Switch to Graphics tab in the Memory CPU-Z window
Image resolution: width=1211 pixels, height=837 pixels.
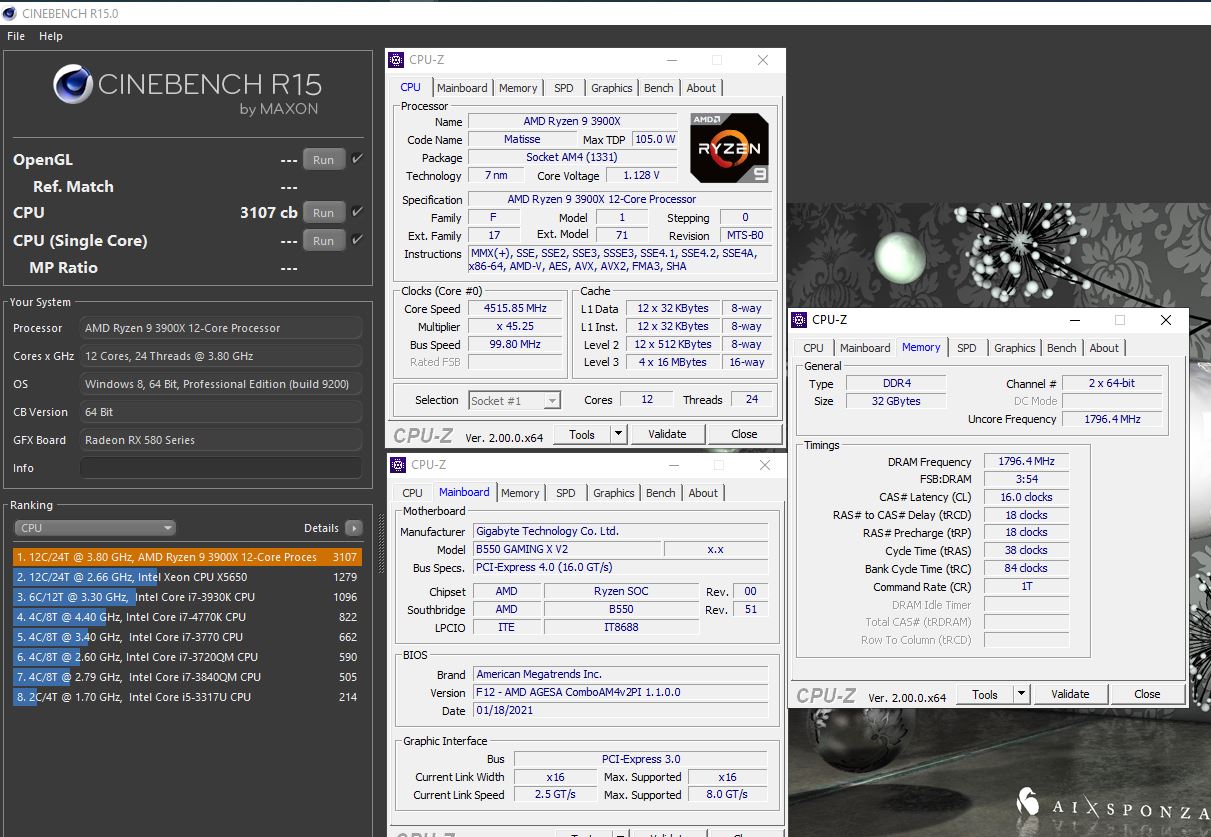1015,348
